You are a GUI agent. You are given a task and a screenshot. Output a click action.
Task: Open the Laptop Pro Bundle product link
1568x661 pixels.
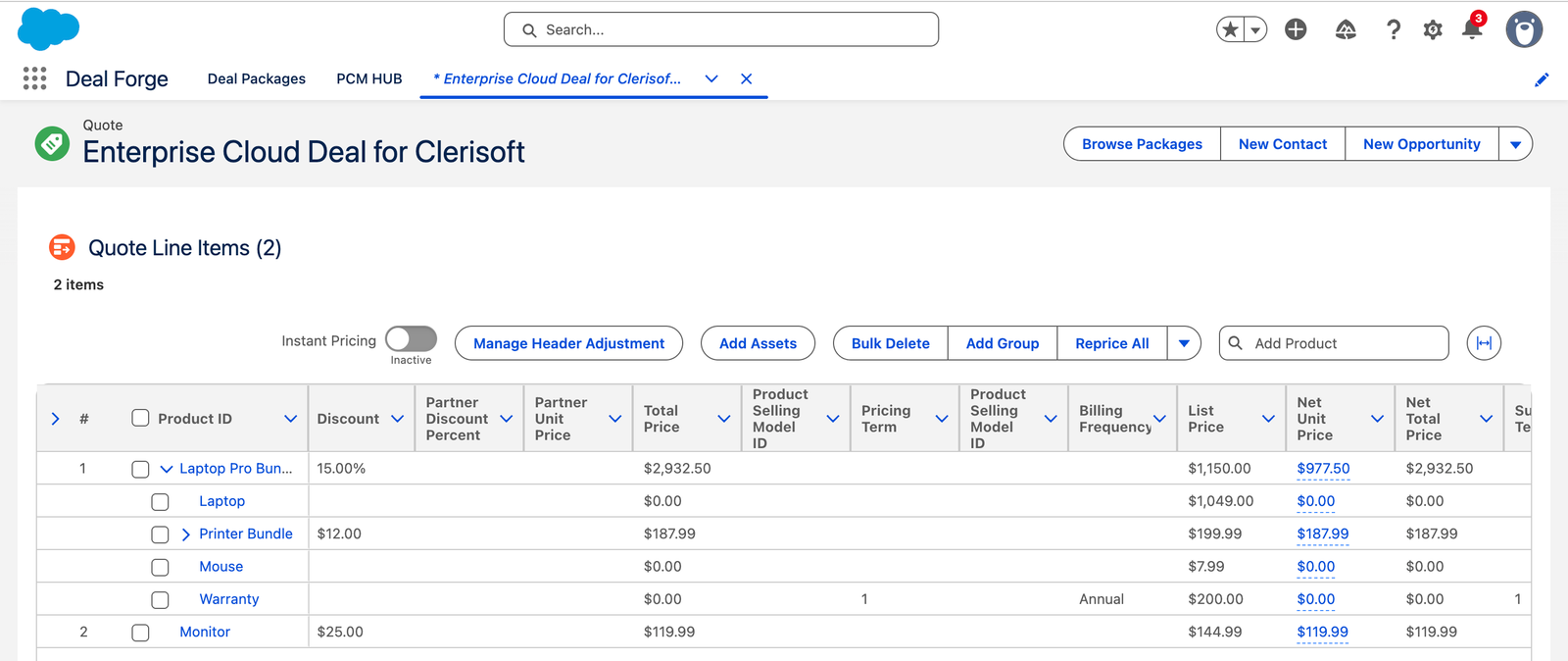click(x=236, y=469)
